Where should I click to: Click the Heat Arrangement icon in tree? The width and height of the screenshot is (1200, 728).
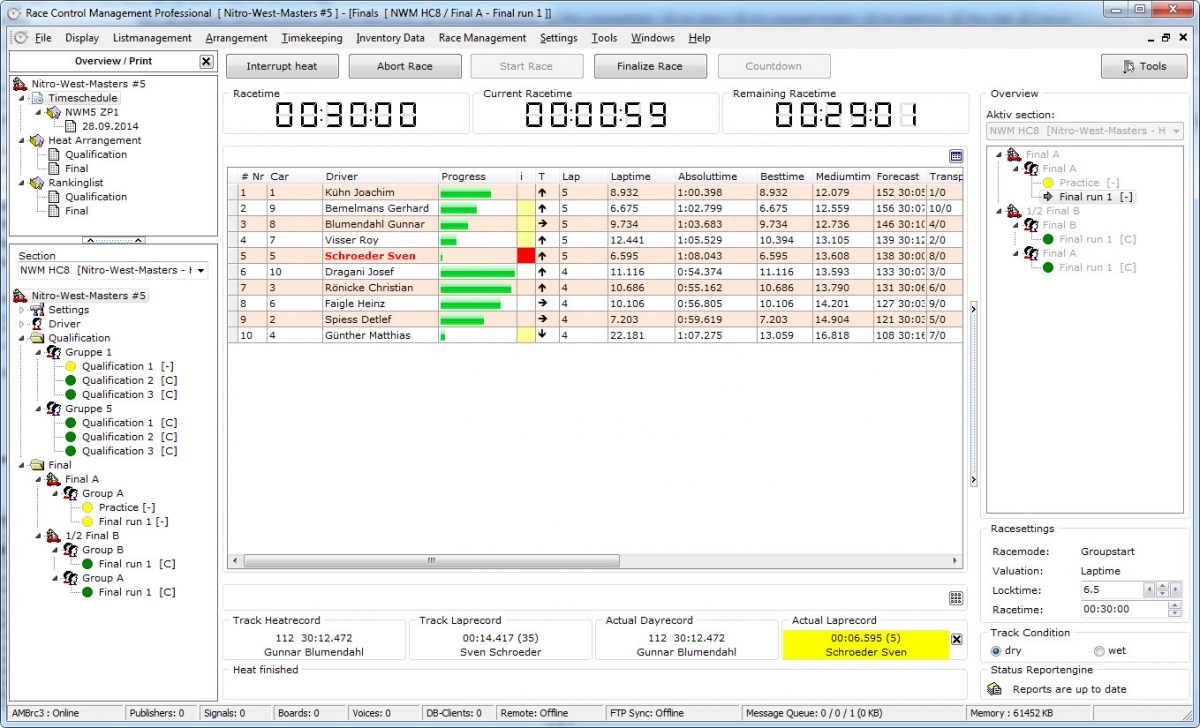[38, 141]
